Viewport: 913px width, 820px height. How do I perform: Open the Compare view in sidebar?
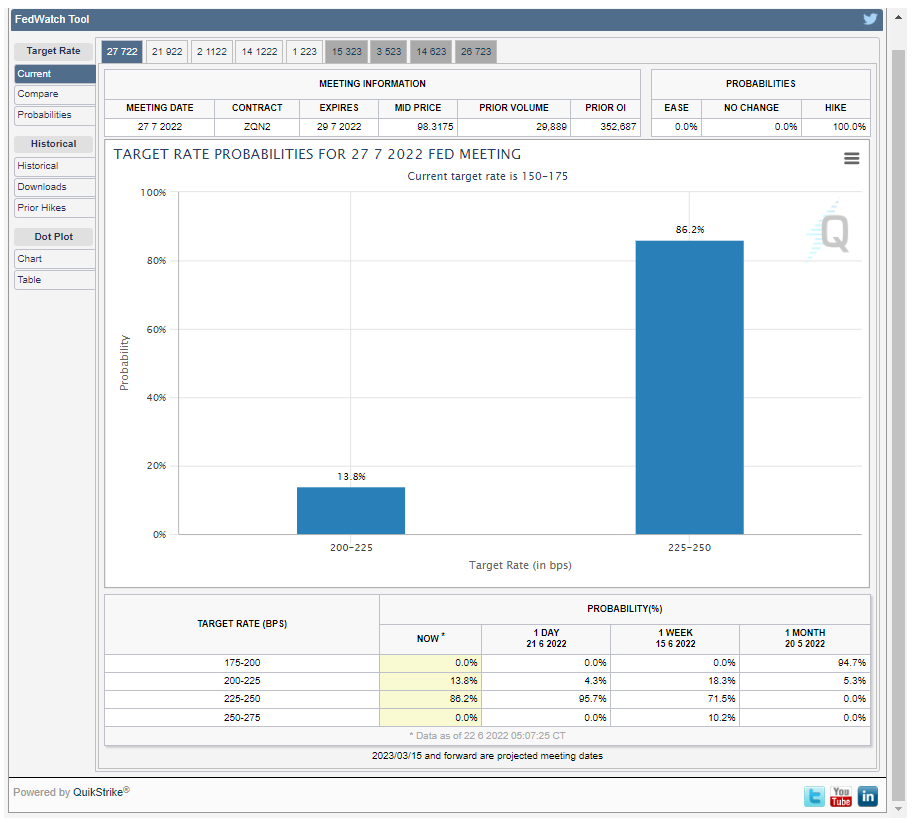(x=55, y=94)
